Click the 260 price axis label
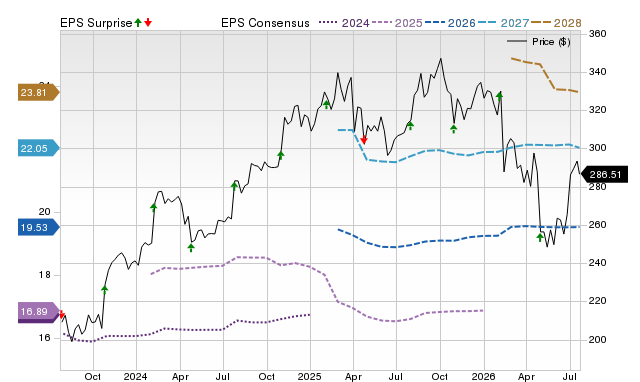Screen dimensions: 640x382 point(597,224)
